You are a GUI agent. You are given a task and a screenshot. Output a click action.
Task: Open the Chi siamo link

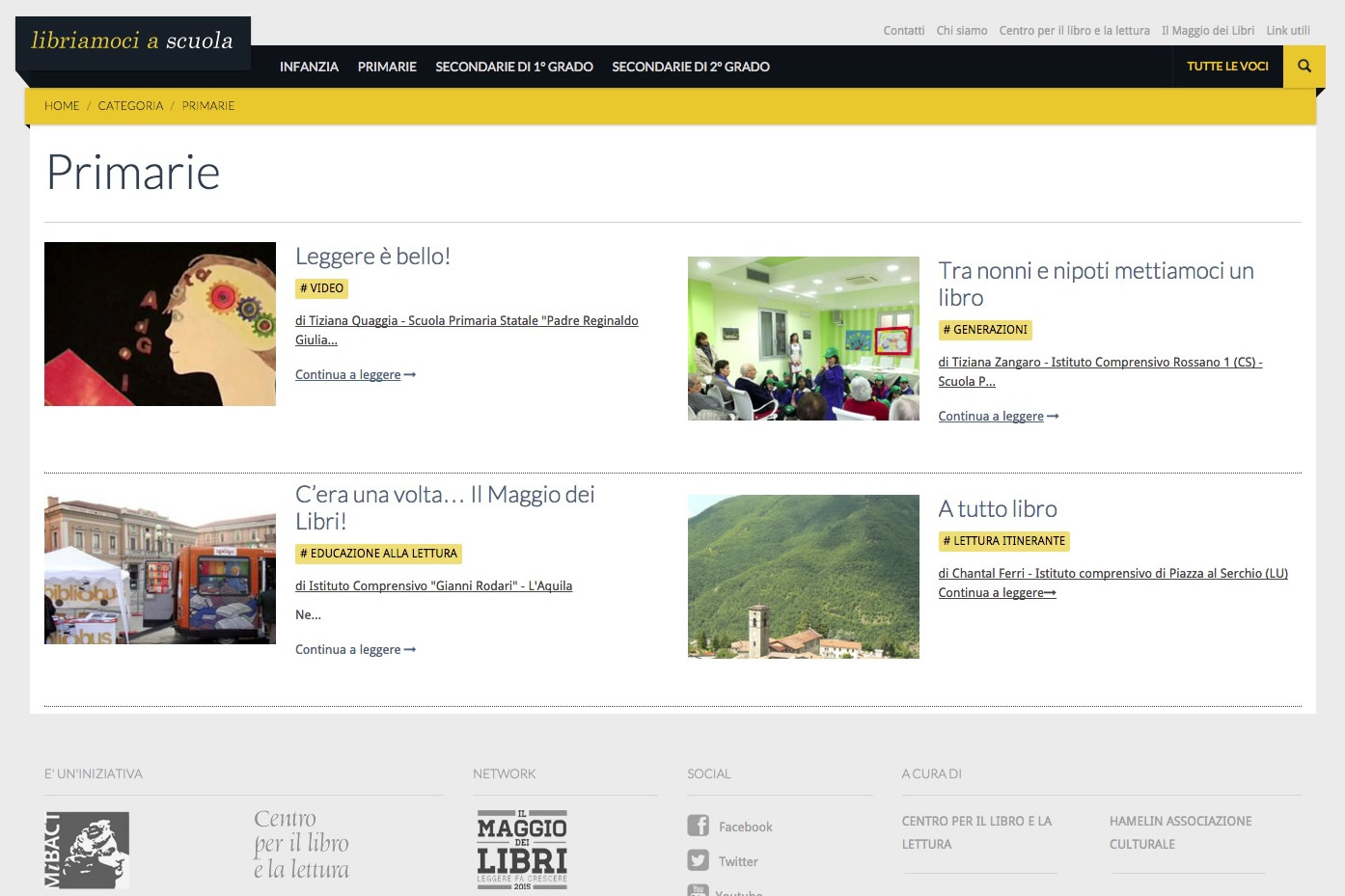click(x=962, y=31)
